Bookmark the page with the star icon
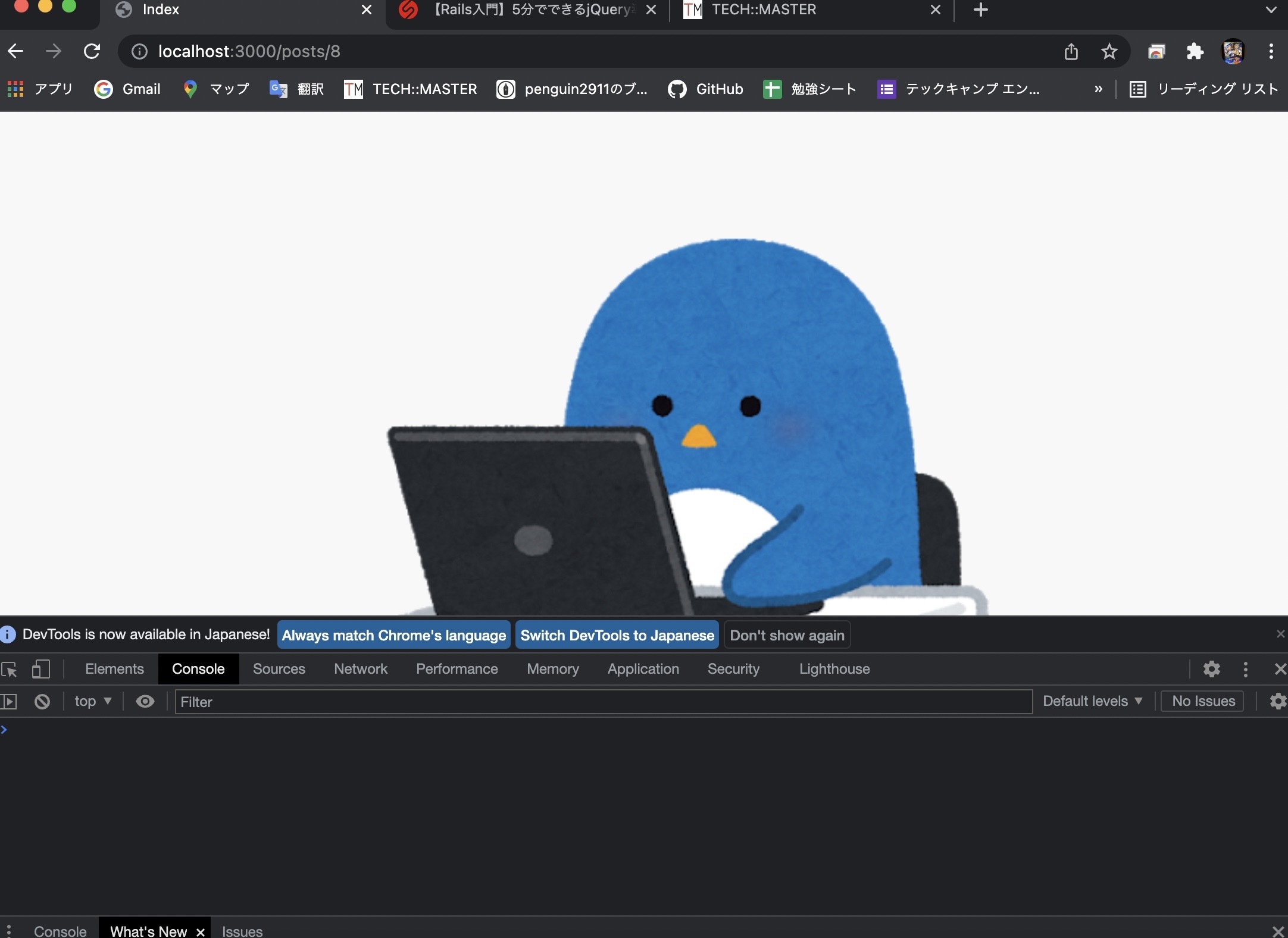The width and height of the screenshot is (1288, 938). (x=1109, y=52)
